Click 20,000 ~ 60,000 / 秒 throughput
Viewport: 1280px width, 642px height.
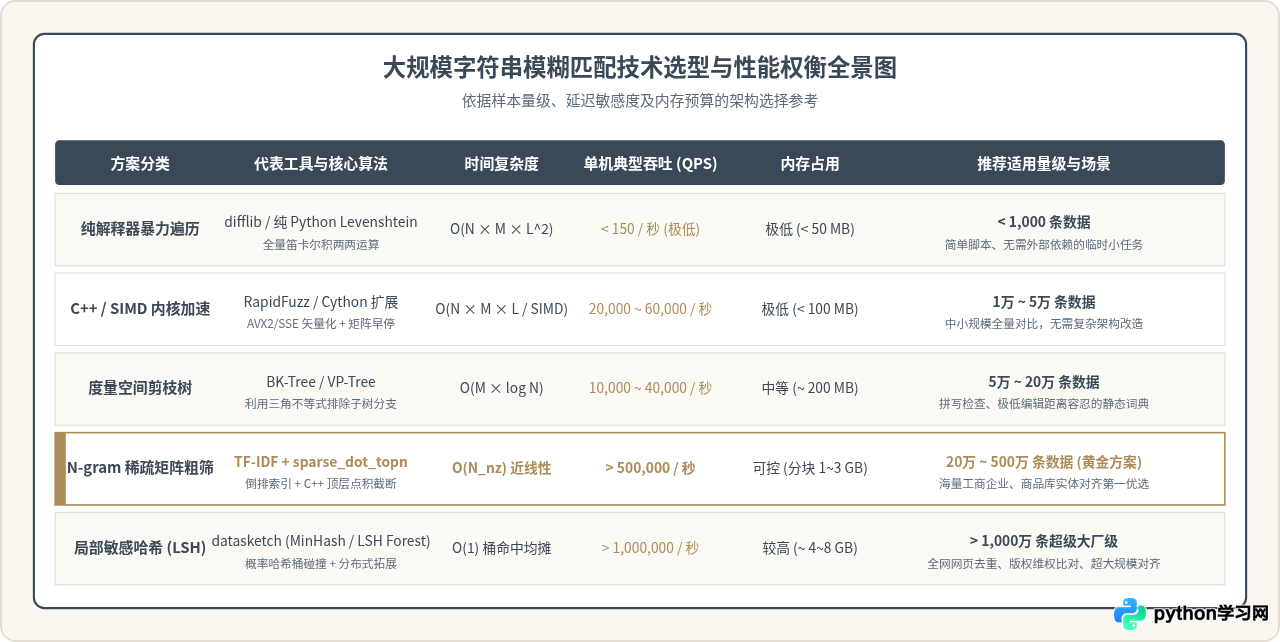click(x=650, y=309)
